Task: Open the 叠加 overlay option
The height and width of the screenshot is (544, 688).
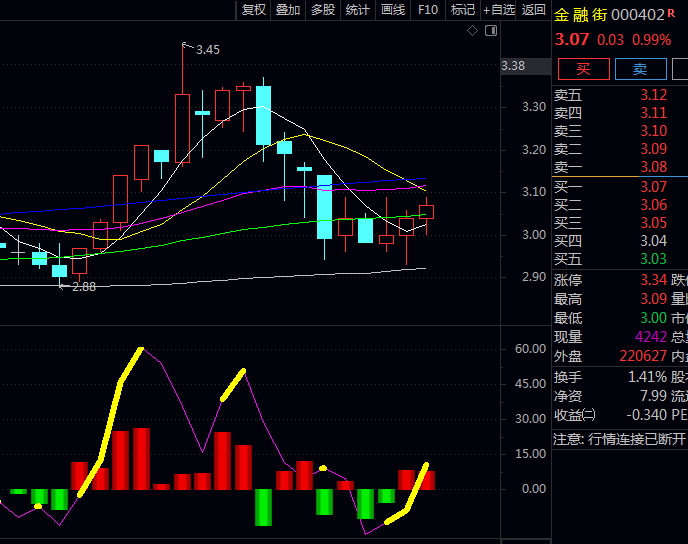Action: (288, 10)
